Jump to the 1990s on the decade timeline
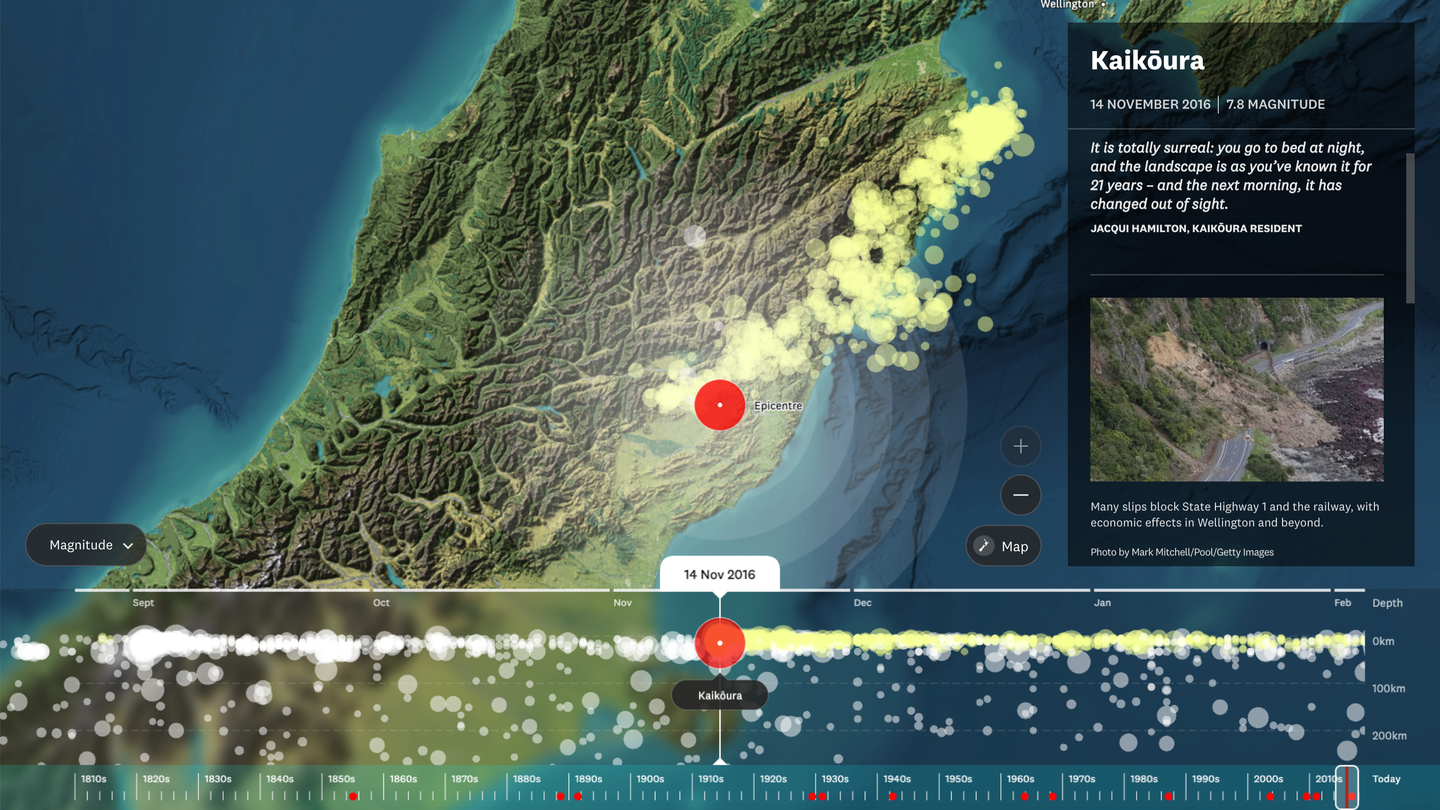The image size is (1440, 810). pyautogui.click(x=1206, y=779)
